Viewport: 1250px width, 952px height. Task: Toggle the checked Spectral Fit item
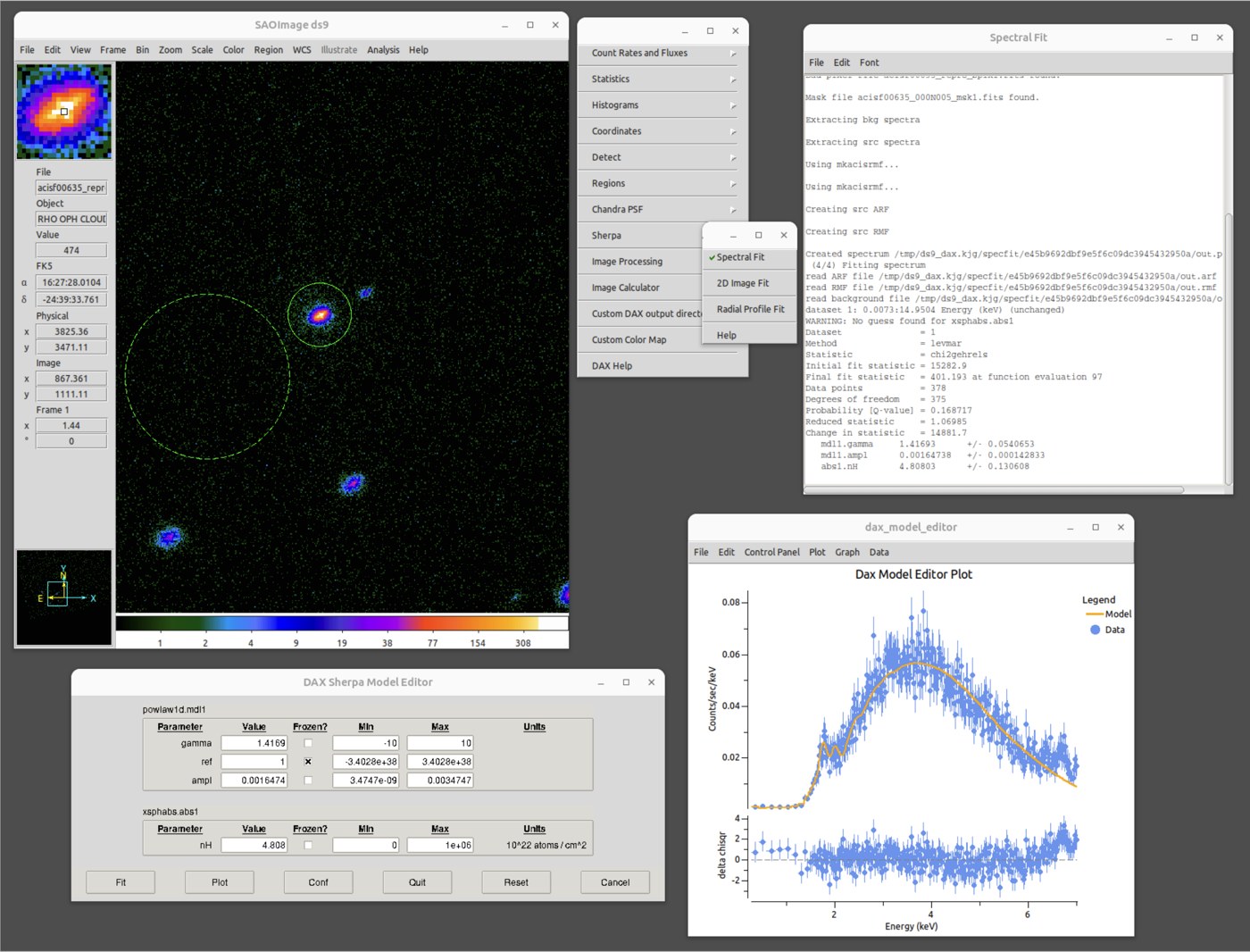749,257
